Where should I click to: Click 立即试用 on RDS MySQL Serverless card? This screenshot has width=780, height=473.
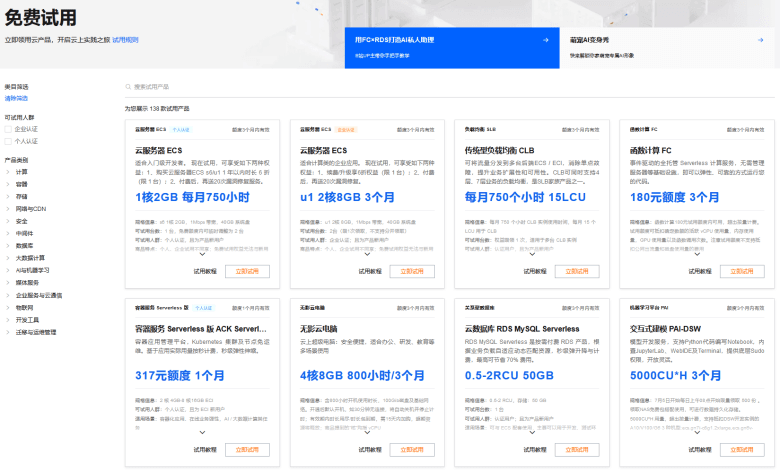(x=577, y=450)
